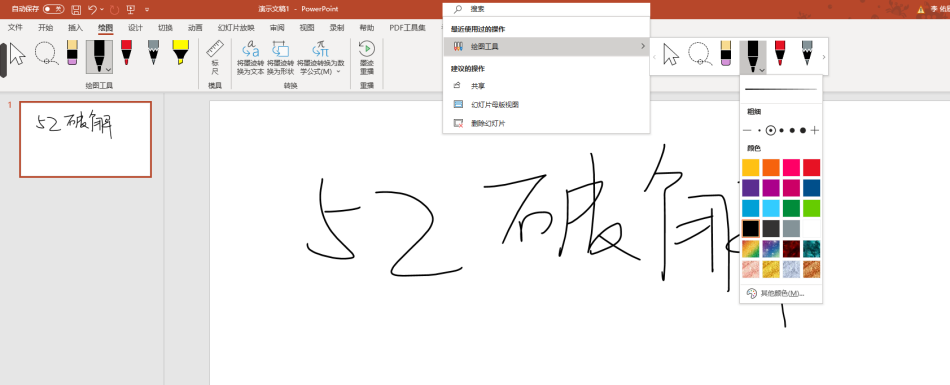Click Ink to Text conversion icon
Viewport: 950px width, 385px height.
click(250, 58)
